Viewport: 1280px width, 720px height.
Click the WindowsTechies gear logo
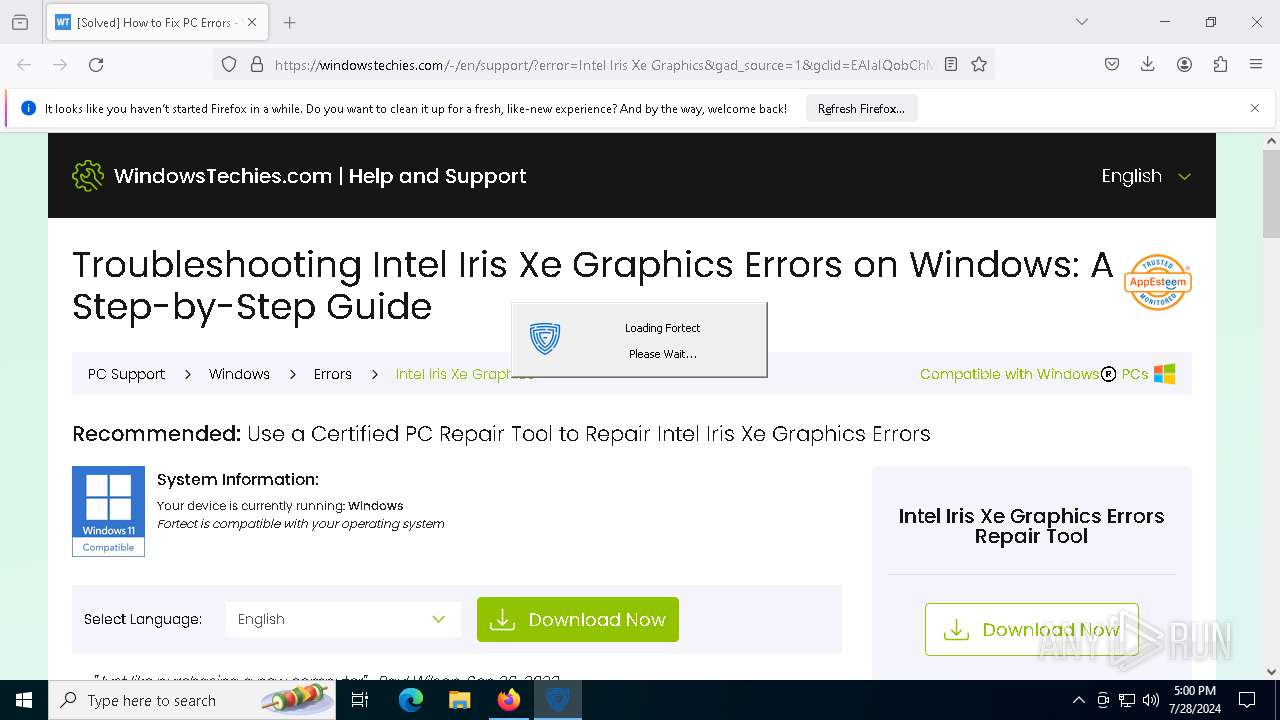tap(88, 176)
